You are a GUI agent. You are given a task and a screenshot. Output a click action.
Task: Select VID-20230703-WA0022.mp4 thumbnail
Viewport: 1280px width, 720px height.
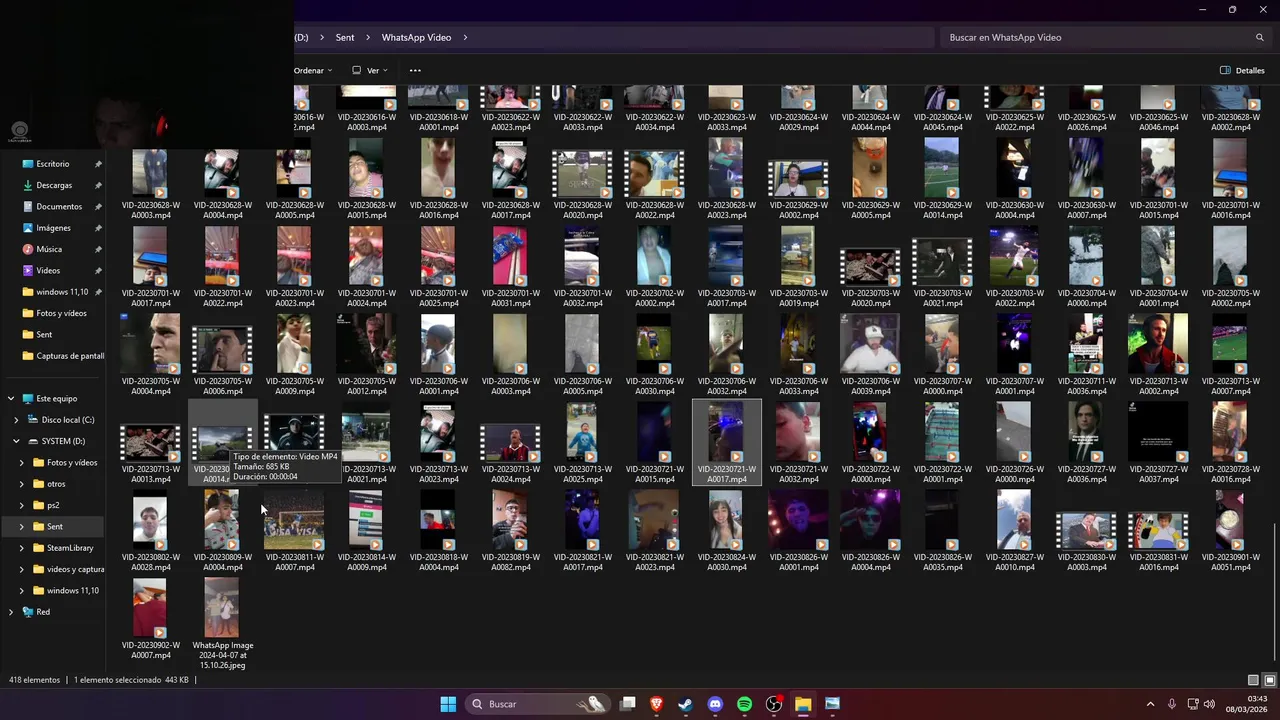(1014, 256)
